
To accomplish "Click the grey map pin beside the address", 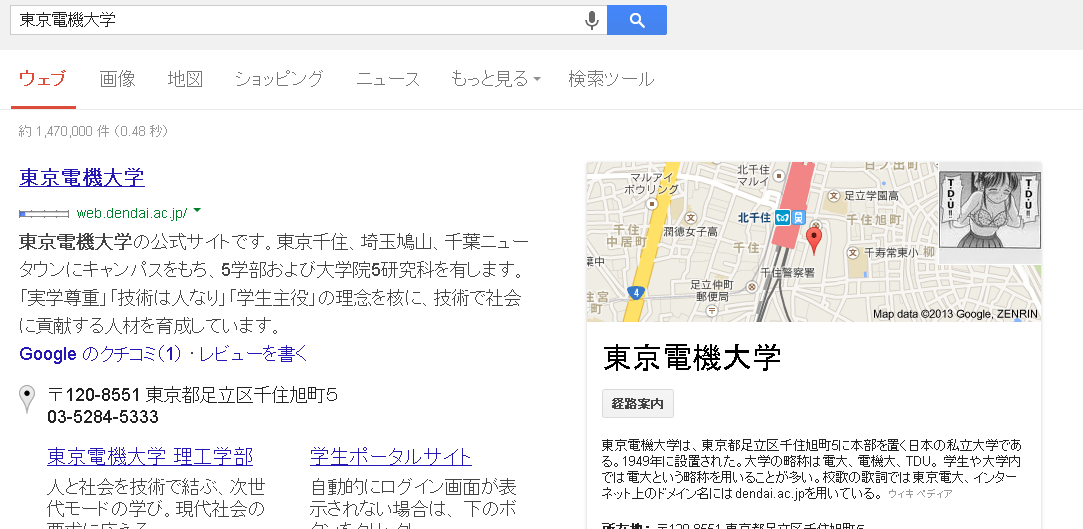I will pos(27,399).
